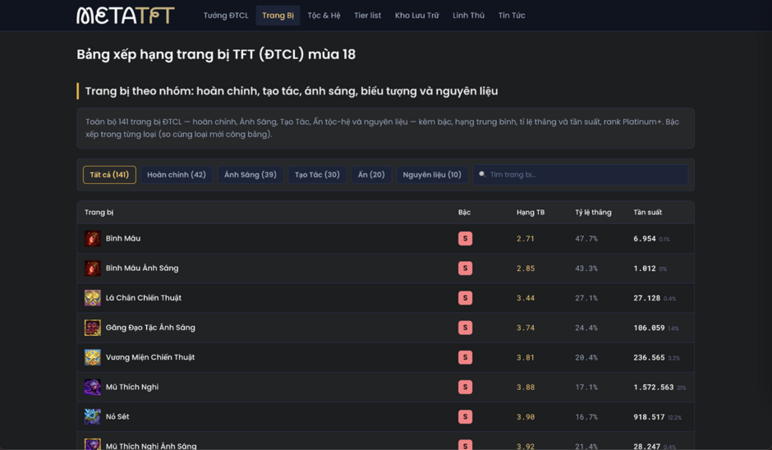This screenshot has height=450, width=772.
Task: Click frequency value 106.059
Action: [x=649, y=328]
